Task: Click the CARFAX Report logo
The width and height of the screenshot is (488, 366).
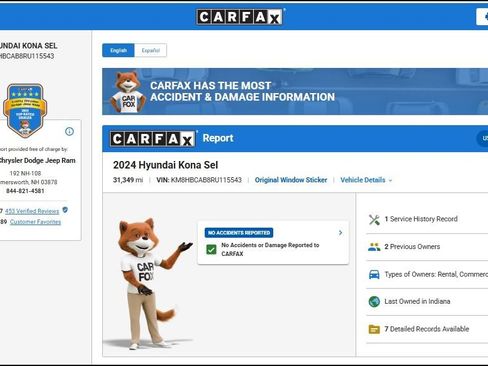Action: click(153, 138)
